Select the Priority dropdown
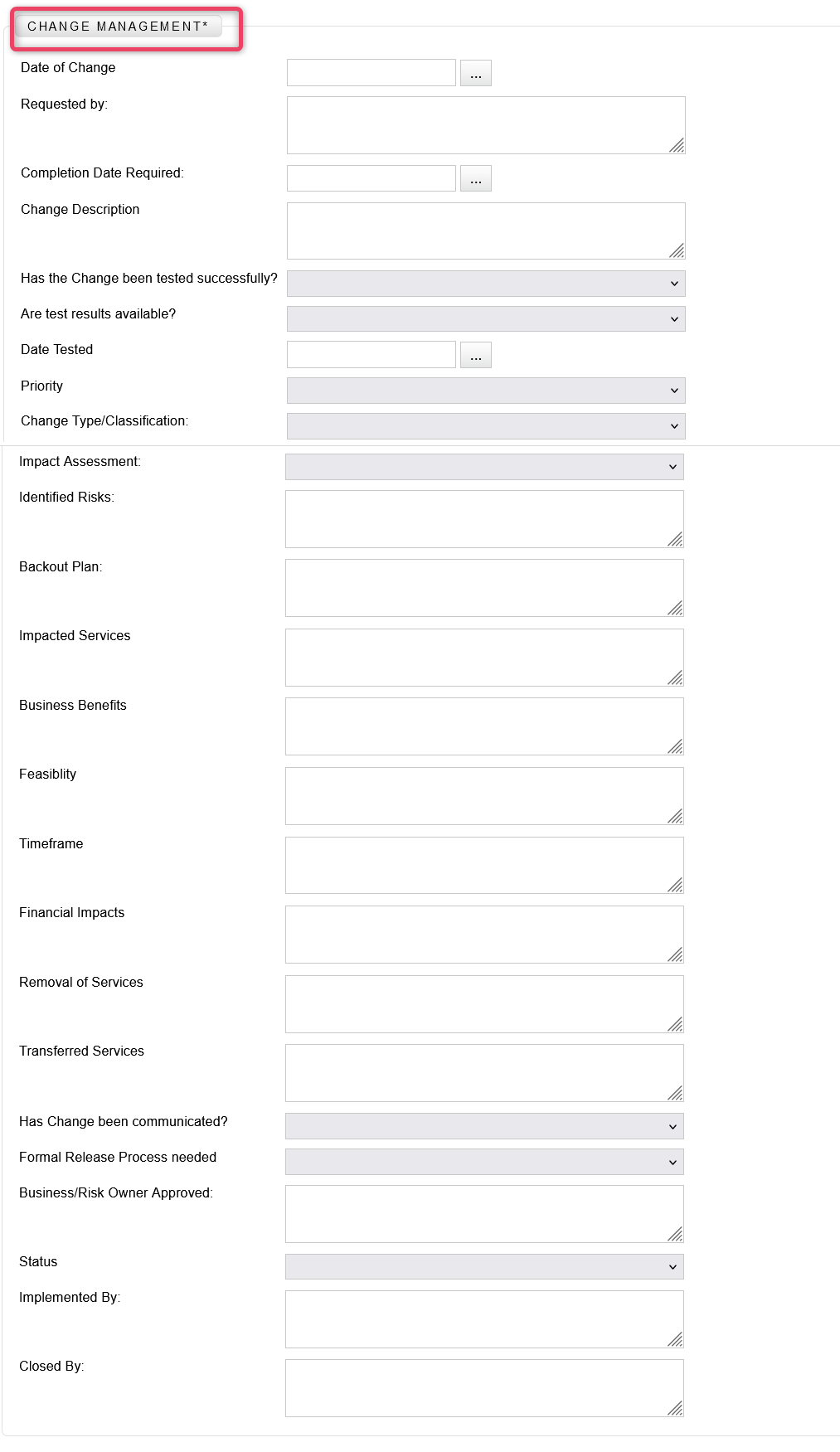 coord(486,391)
